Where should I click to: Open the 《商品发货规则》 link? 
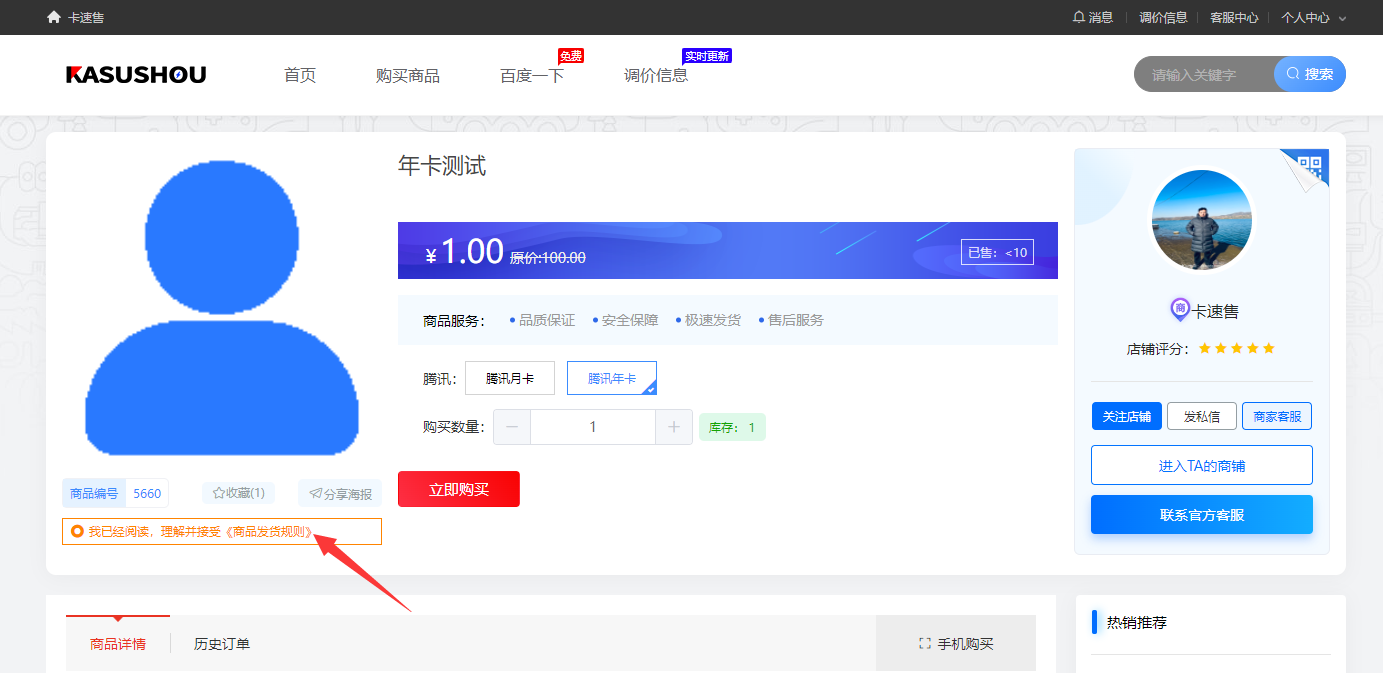tap(271, 531)
